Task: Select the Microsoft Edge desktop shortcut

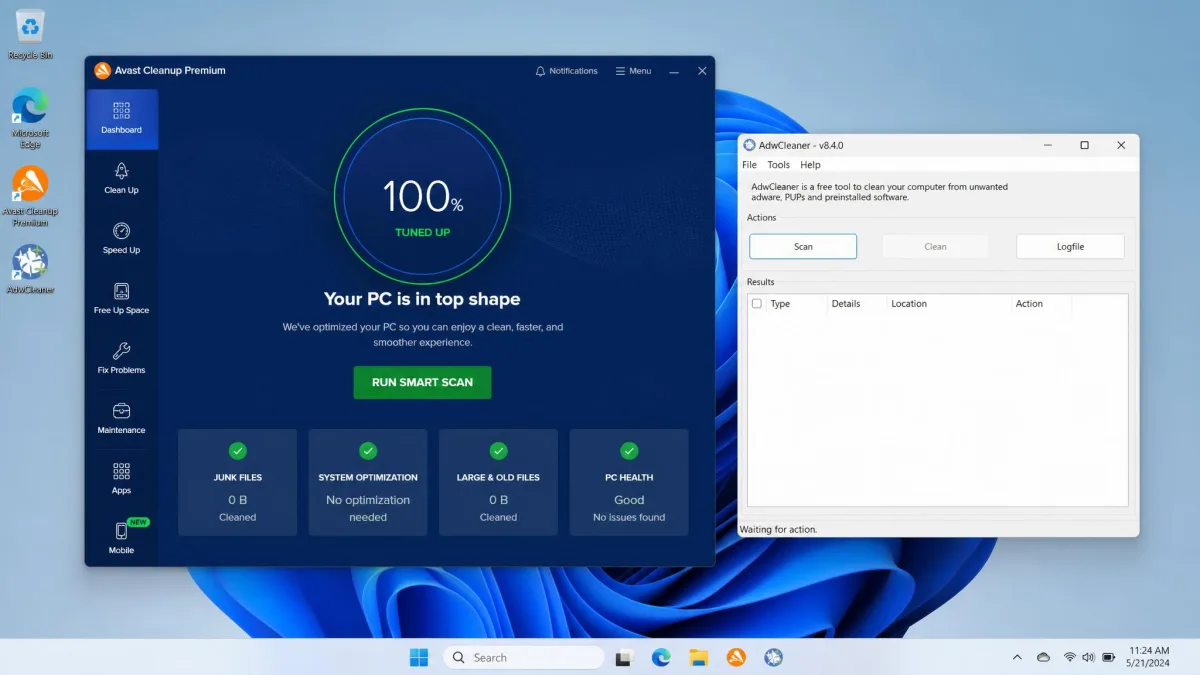Action: coord(30,118)
